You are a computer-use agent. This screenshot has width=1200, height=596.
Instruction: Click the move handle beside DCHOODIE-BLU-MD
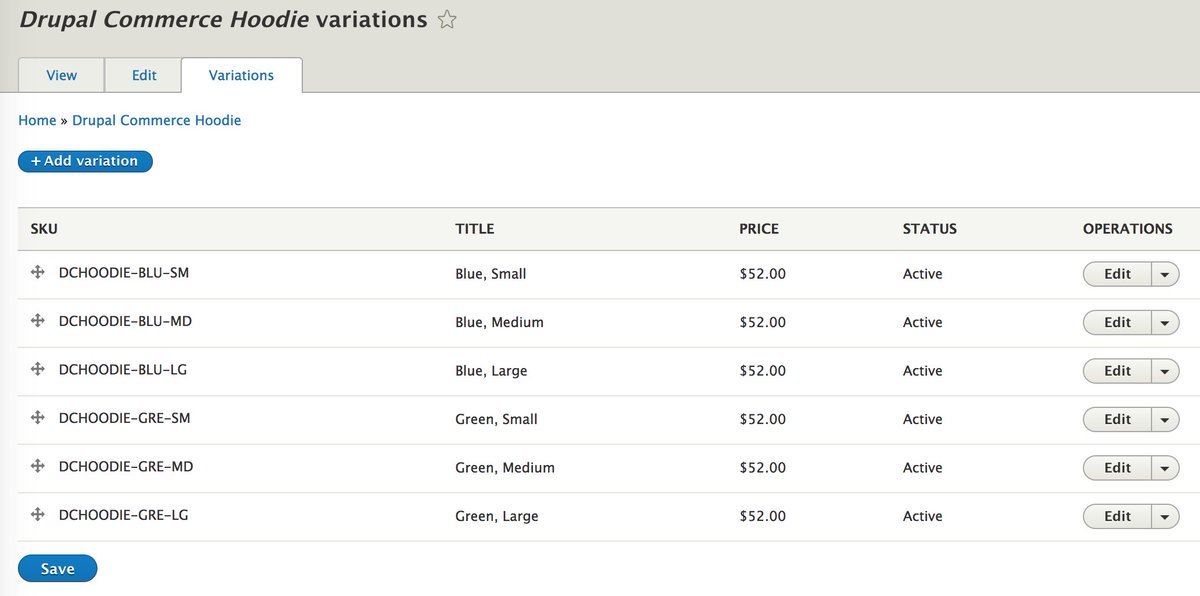pyautogui.click(x=38, y=321)
